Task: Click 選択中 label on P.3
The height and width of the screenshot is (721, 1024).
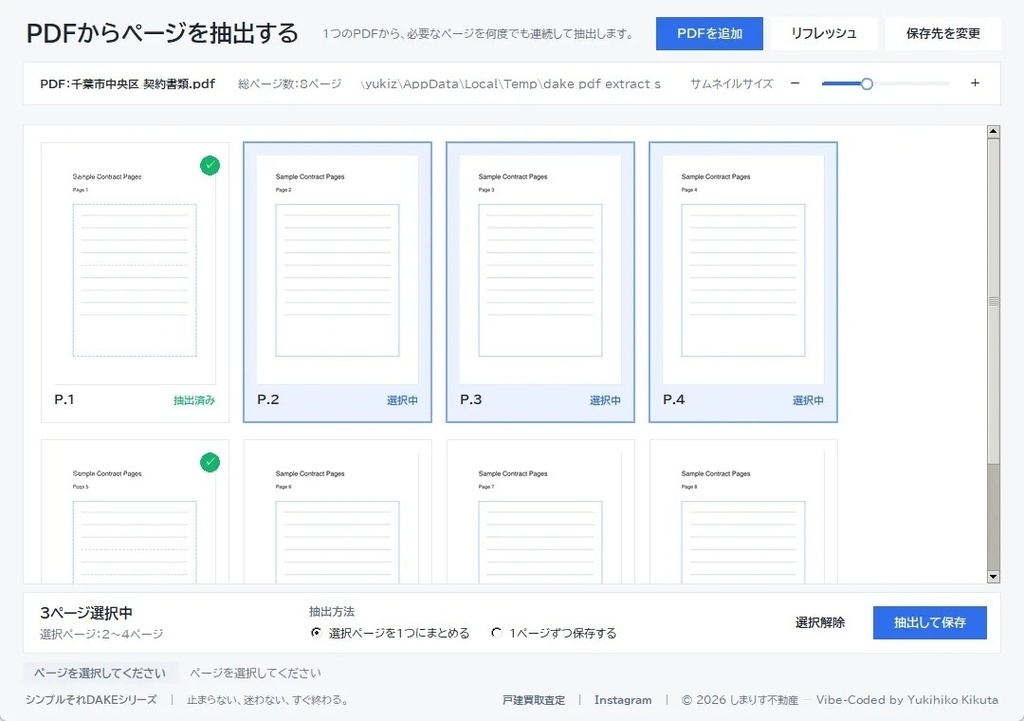Action: point(605,400)
